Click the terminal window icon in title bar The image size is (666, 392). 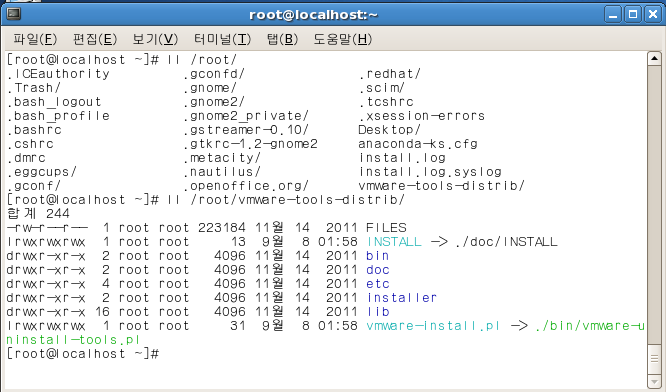pos(14,14)
